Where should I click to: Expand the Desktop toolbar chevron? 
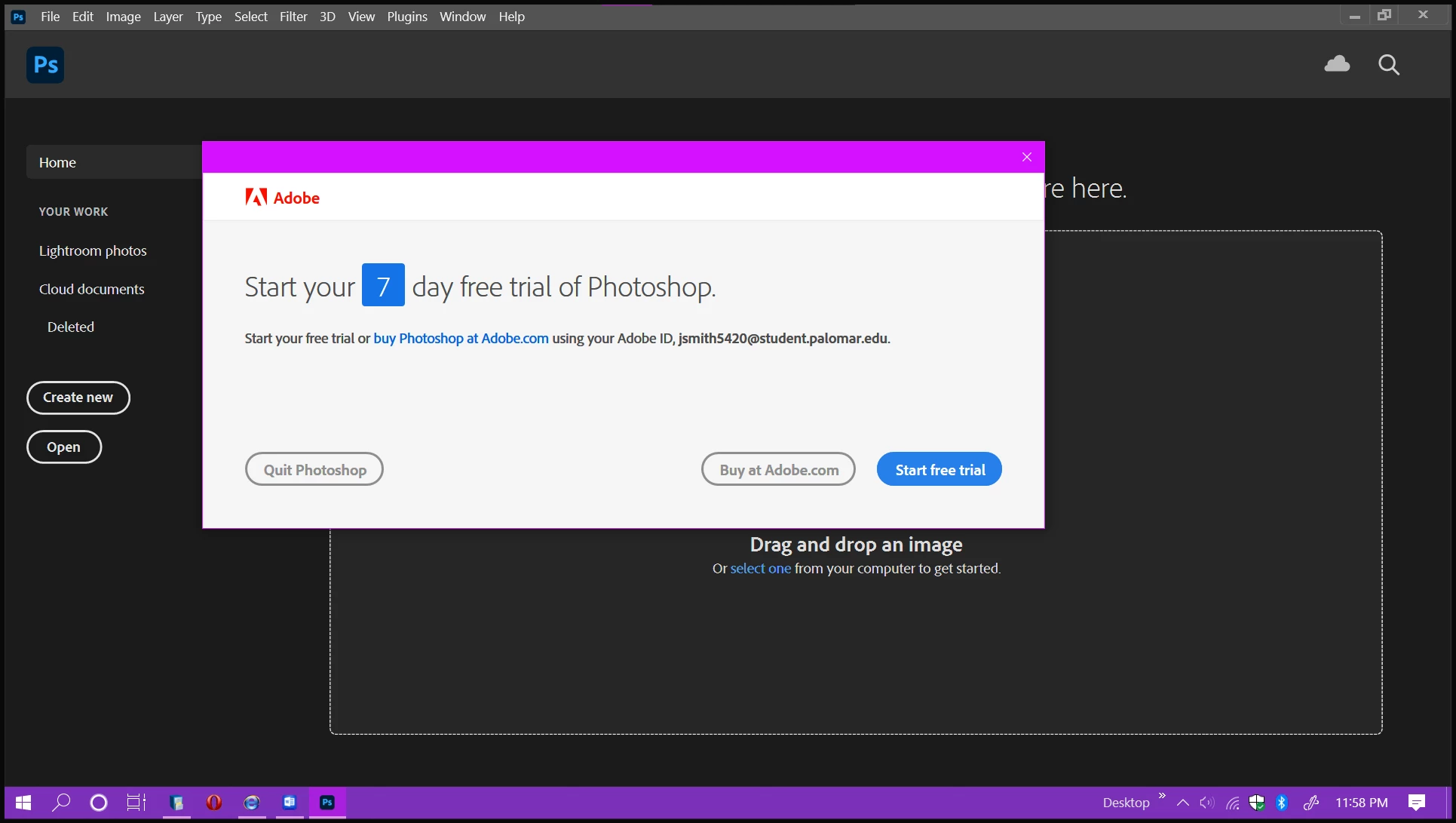(x=1162, y=796)
